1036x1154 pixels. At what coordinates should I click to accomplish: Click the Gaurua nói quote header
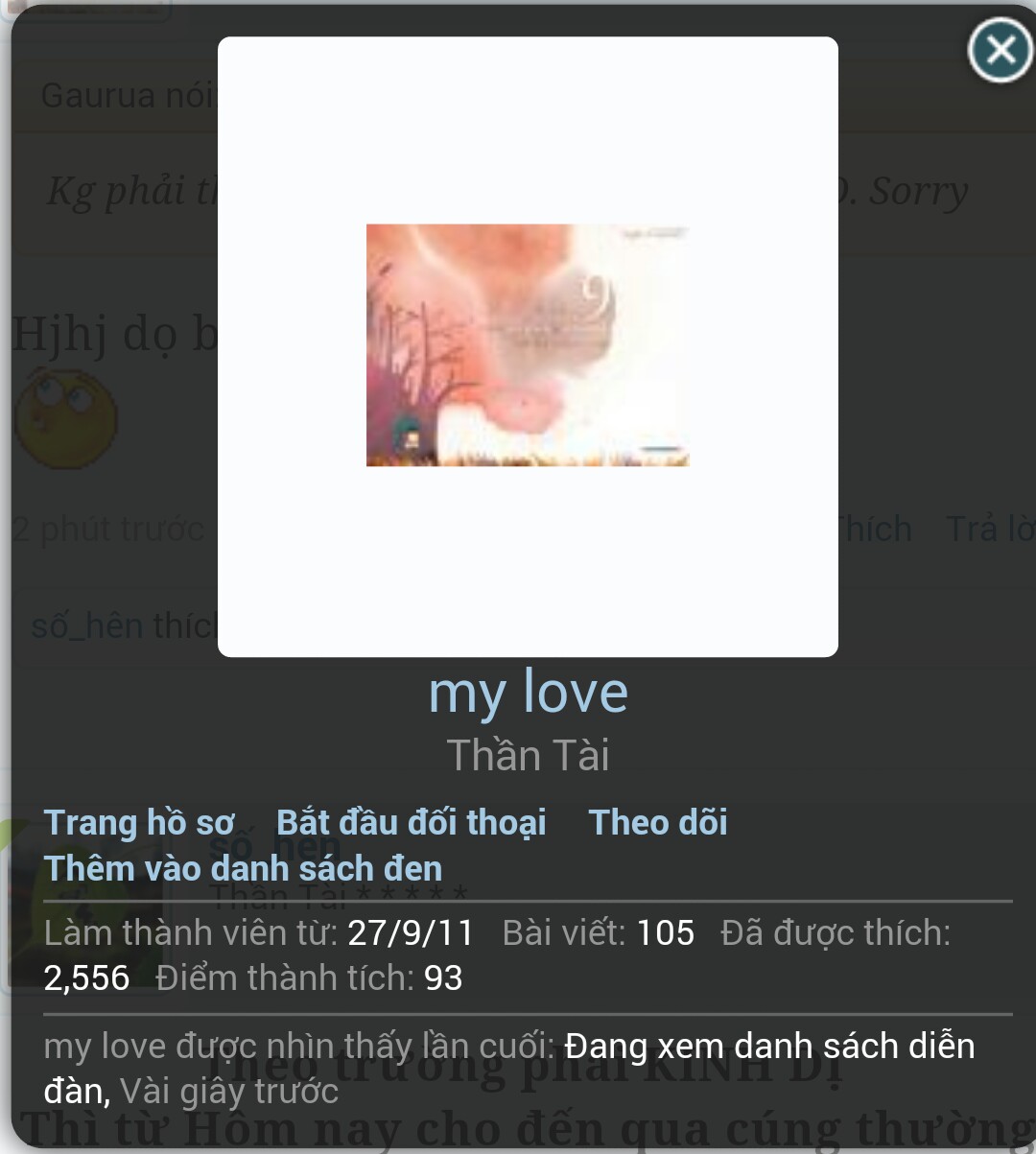(129, 96)
